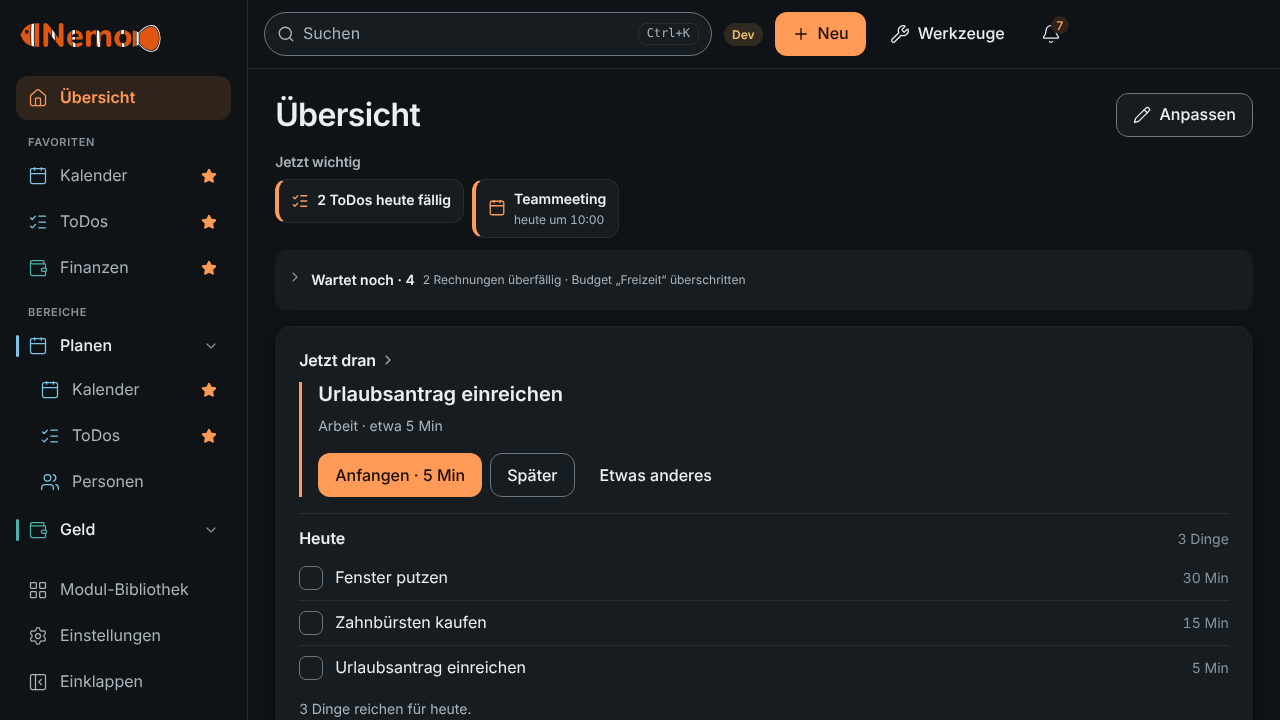This screenshot has width=1280, height=720.
Task: Click the Später button
Action: click(x=532, y=475)
